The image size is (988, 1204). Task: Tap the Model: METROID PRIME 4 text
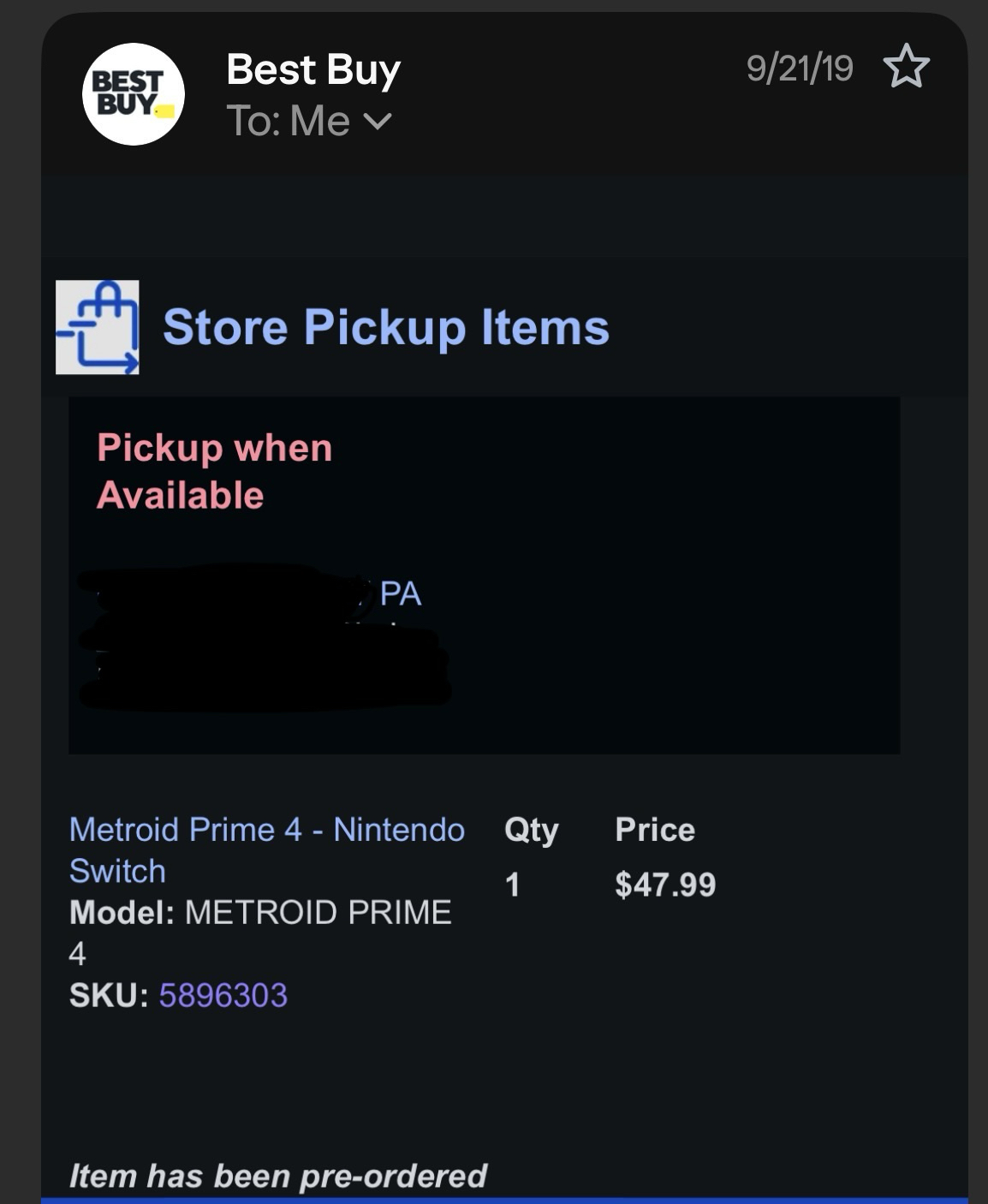pyautogui.click(x=259, y=914)
